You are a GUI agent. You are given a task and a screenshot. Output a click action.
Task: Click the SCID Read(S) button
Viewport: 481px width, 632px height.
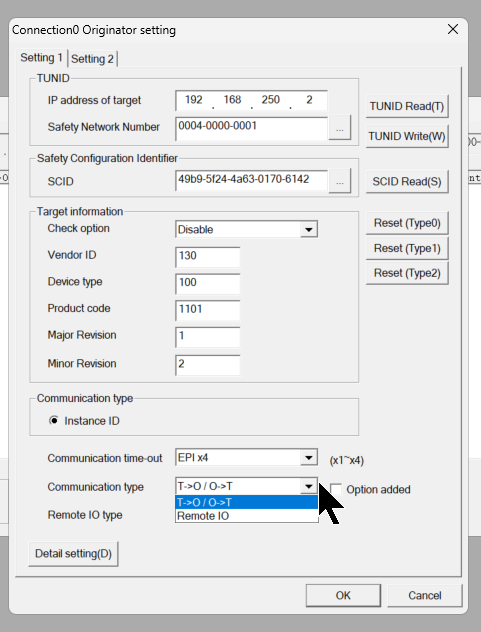pos(407,181)
